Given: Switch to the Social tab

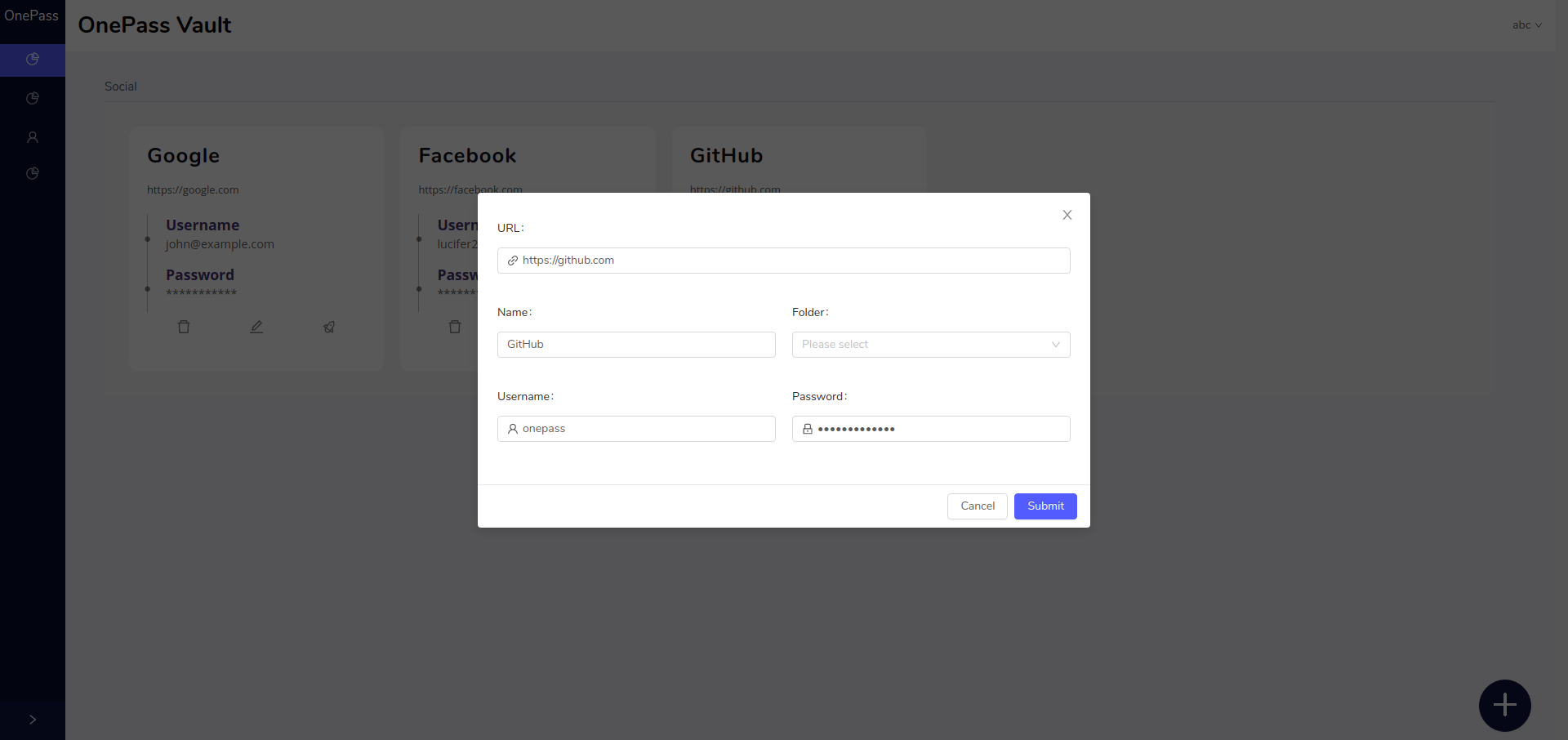Looking at the screenshot, I should (x=121, y=87).
